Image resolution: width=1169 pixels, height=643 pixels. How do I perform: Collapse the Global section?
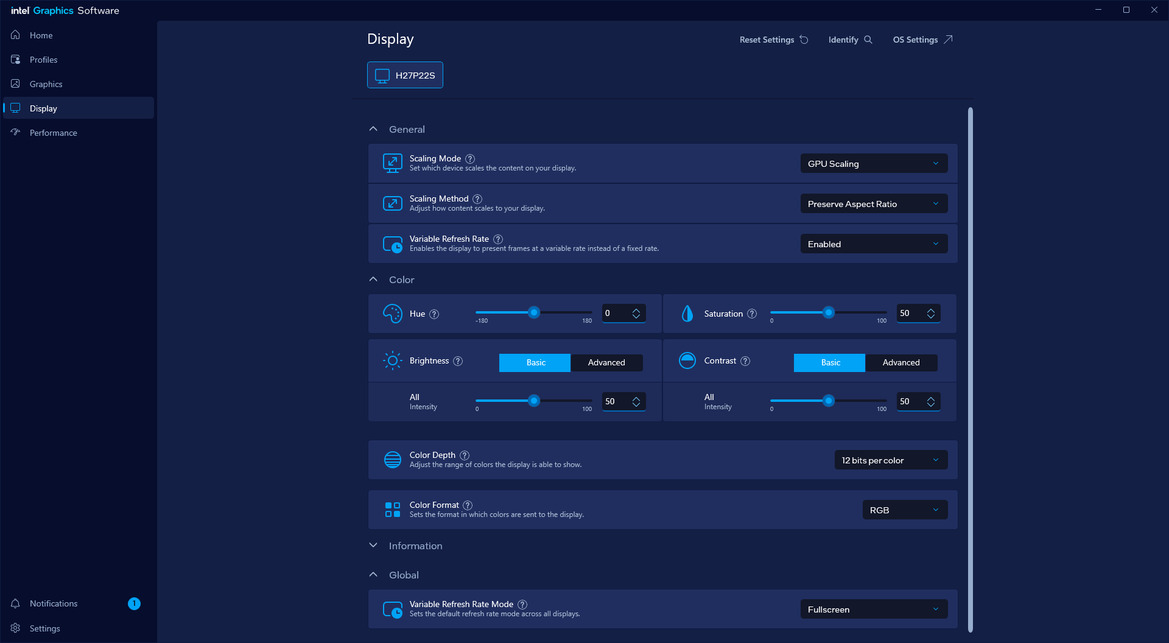(374, 575)
